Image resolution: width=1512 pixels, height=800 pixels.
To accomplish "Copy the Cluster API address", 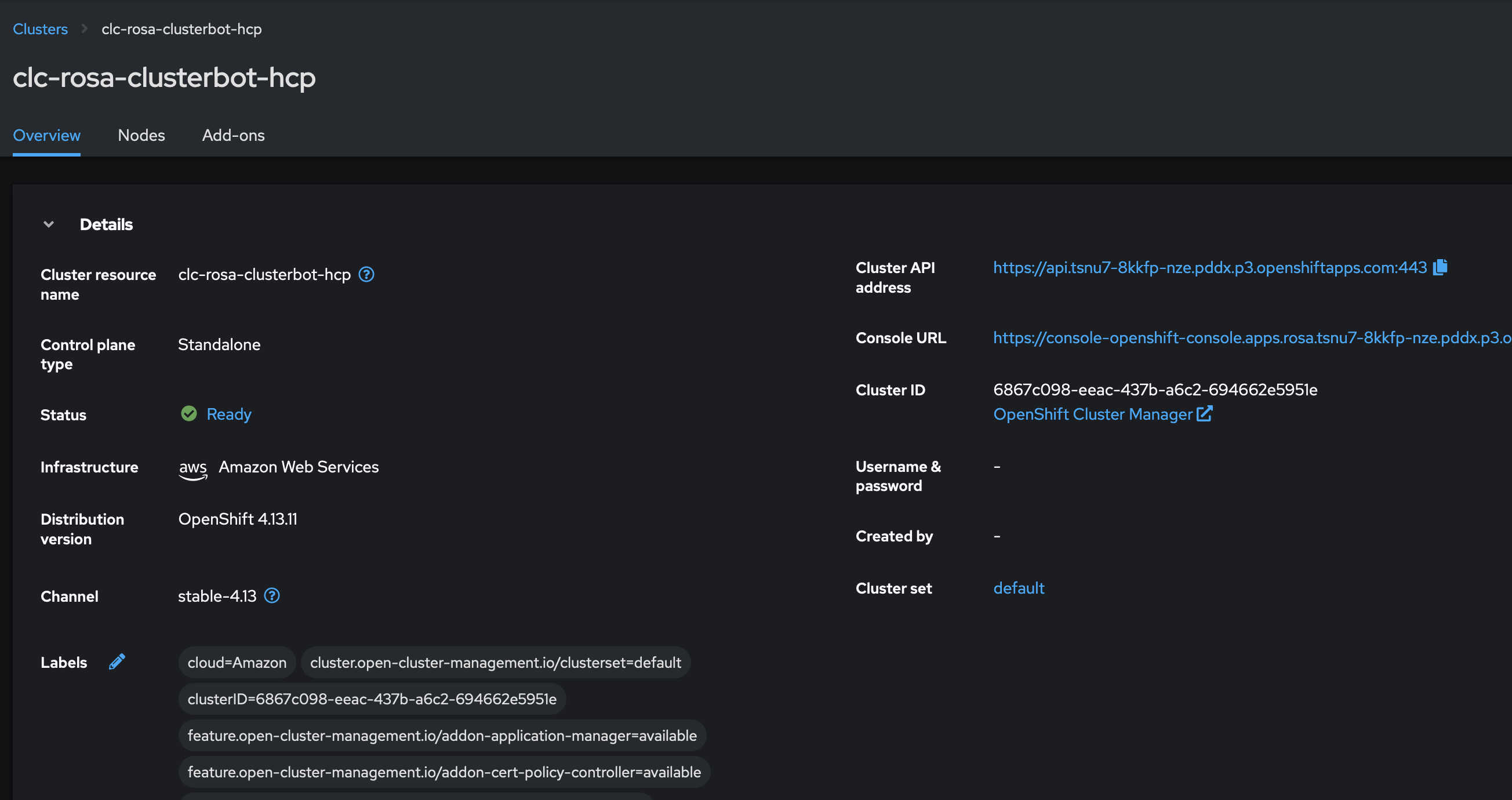I will [1440, 267].
